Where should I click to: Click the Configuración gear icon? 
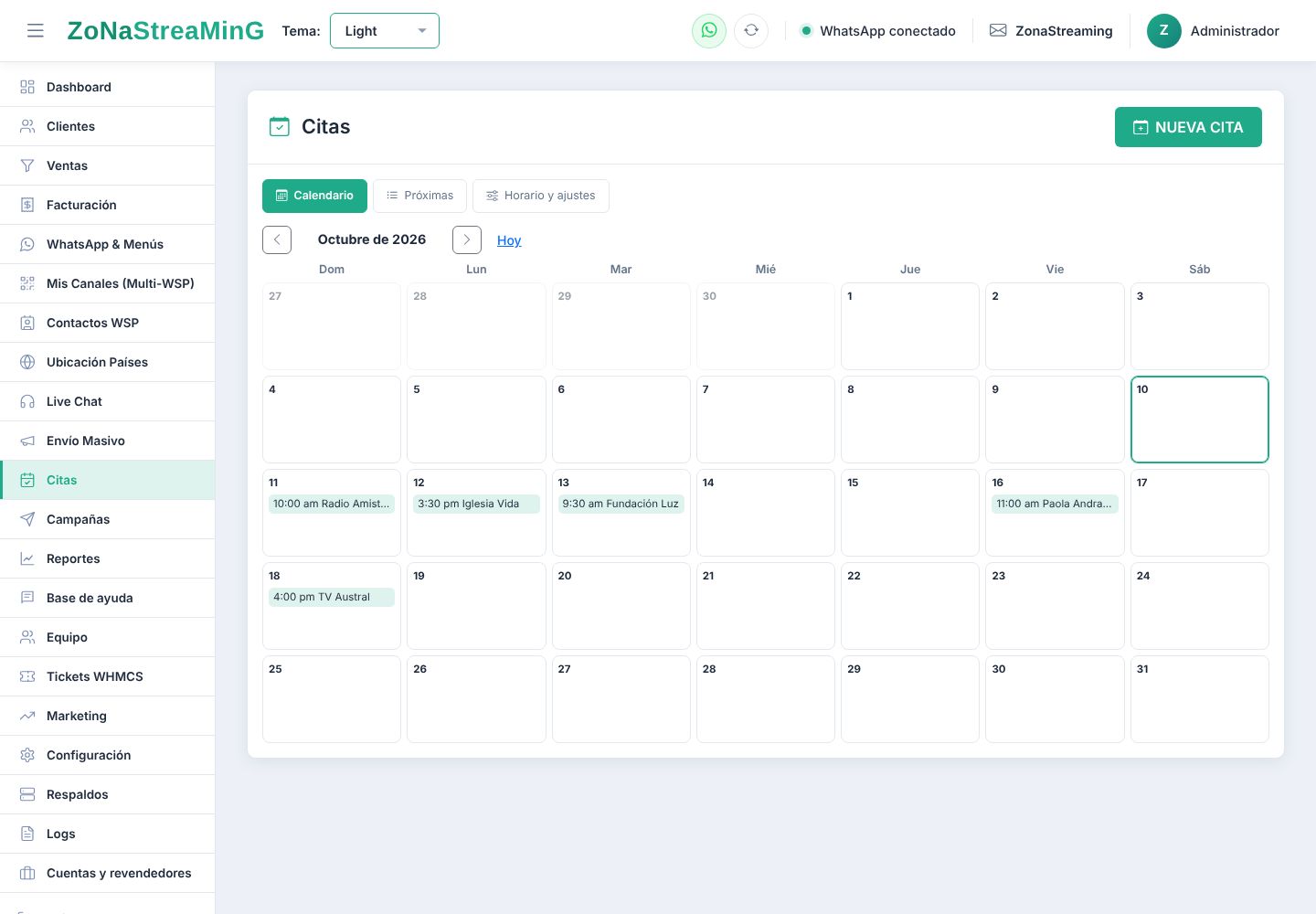[27, 755]
